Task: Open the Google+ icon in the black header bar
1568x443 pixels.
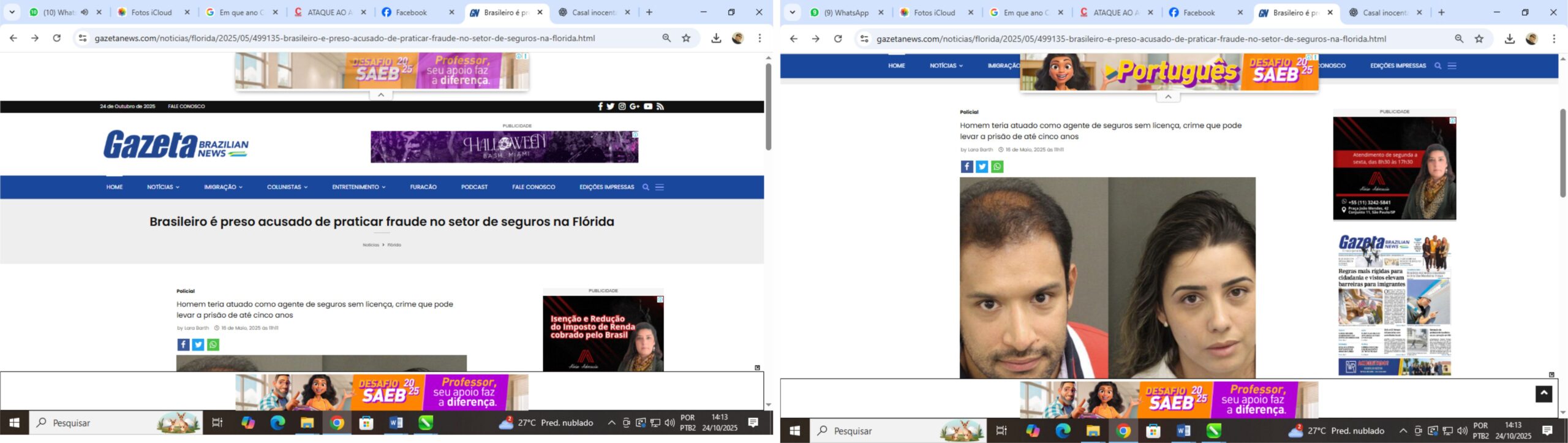Action: coord(635,107)
